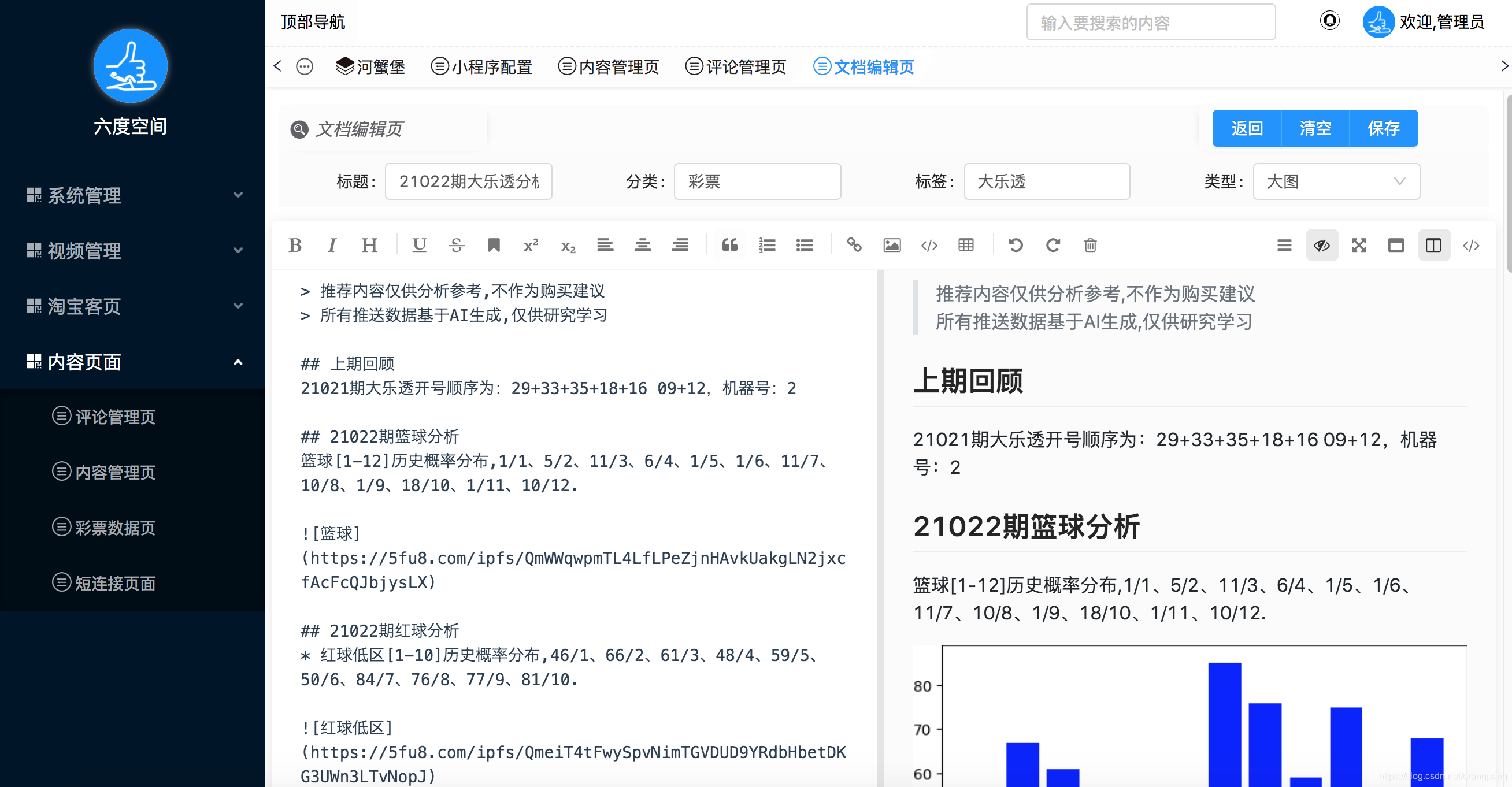Click the 返回 button
This screenshot has height=787, width=1512.
(x=1247, y=128)
